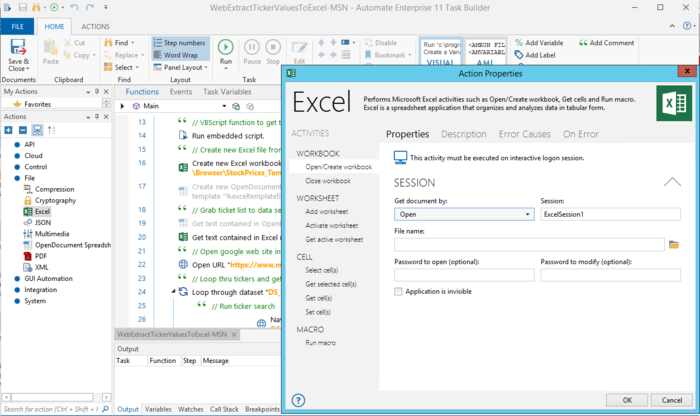Collapse all actions minus icon
700x416 pixels.
click(x=23, y=130)
